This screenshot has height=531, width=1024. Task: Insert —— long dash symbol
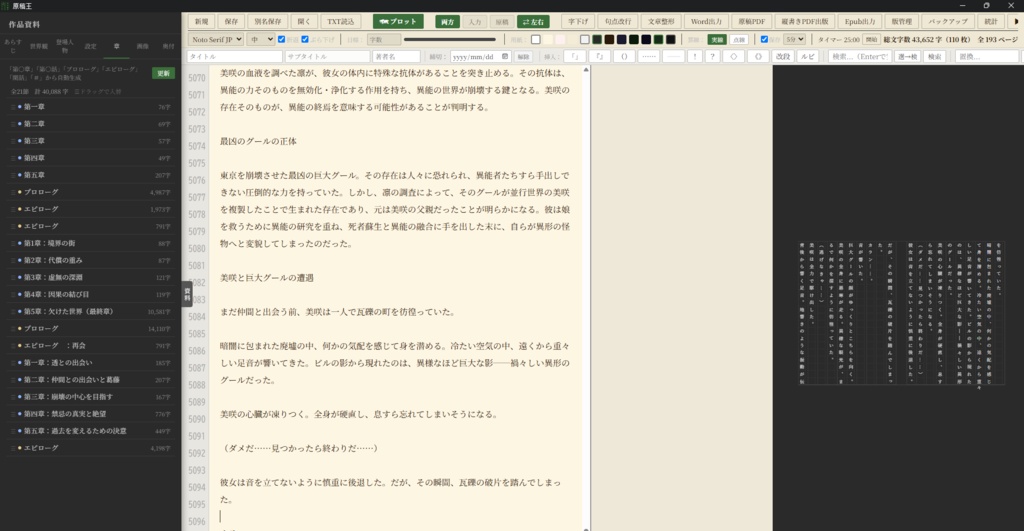pyautogui.click(x=673, y=57)
